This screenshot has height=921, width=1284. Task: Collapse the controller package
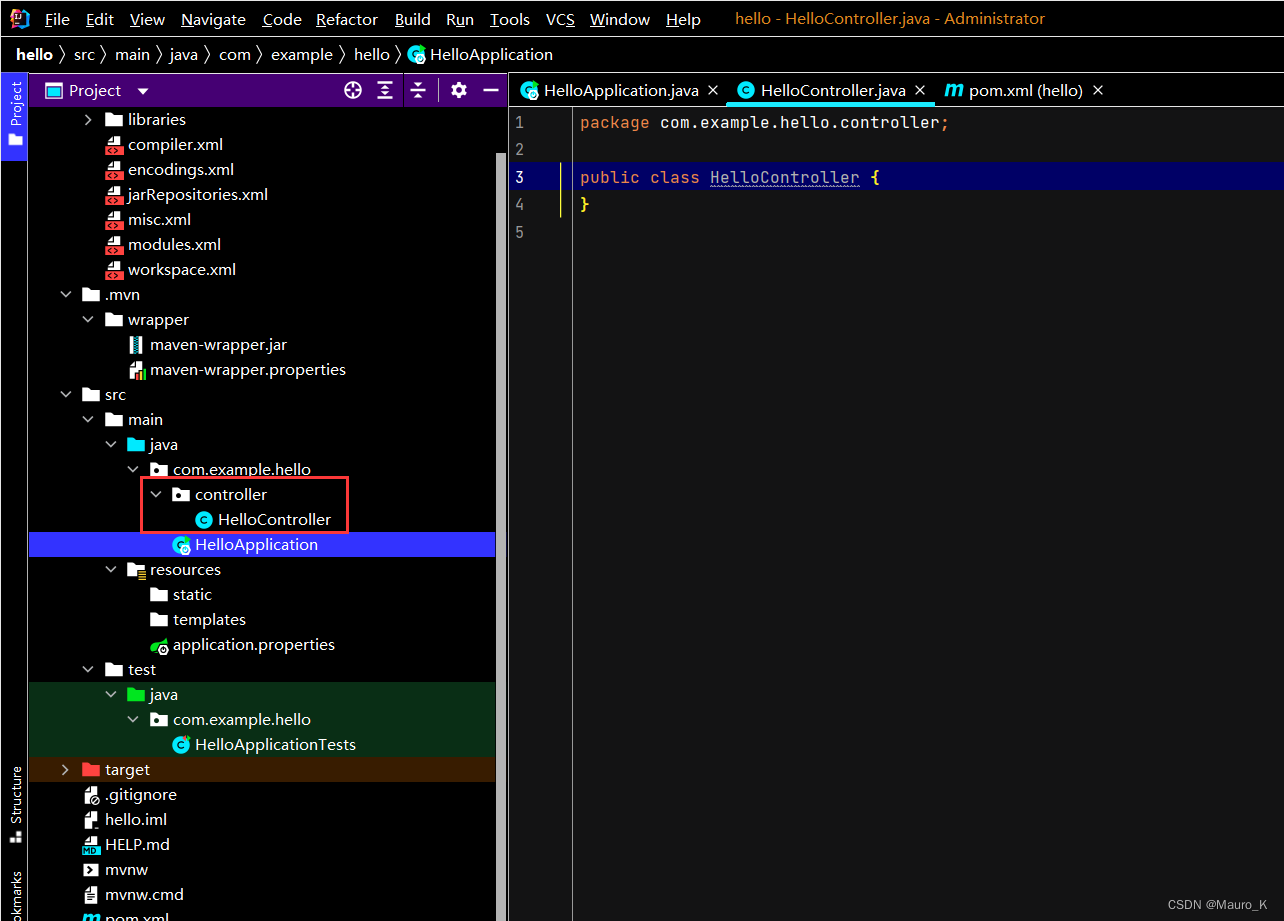pyautogui.click(x=155, y=495)
